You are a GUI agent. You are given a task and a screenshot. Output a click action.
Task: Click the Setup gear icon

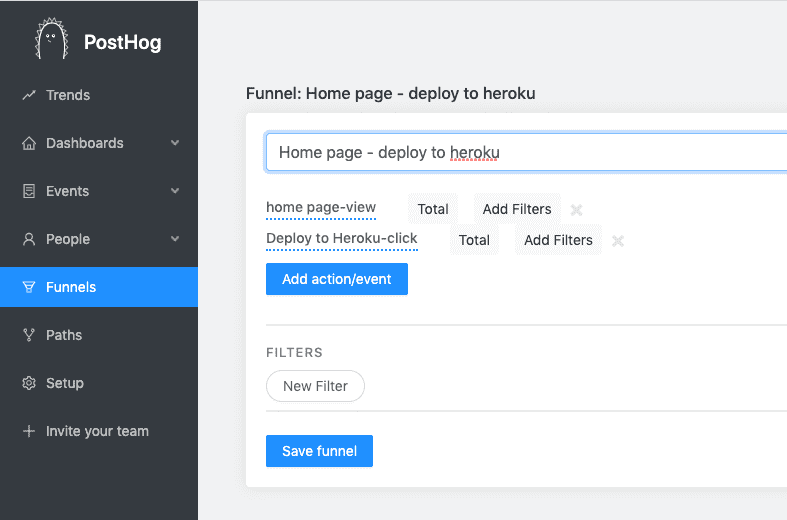pos(29,383)
